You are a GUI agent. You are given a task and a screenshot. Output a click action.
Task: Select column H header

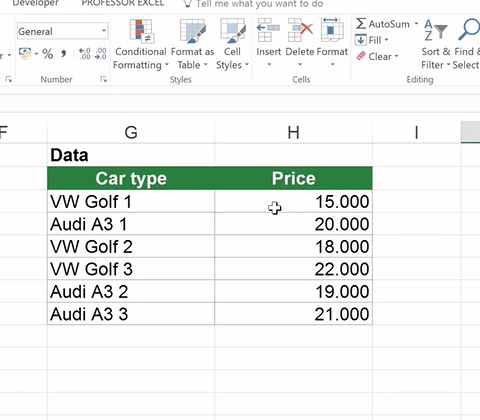pyautogui.click(x=293, y=132)
